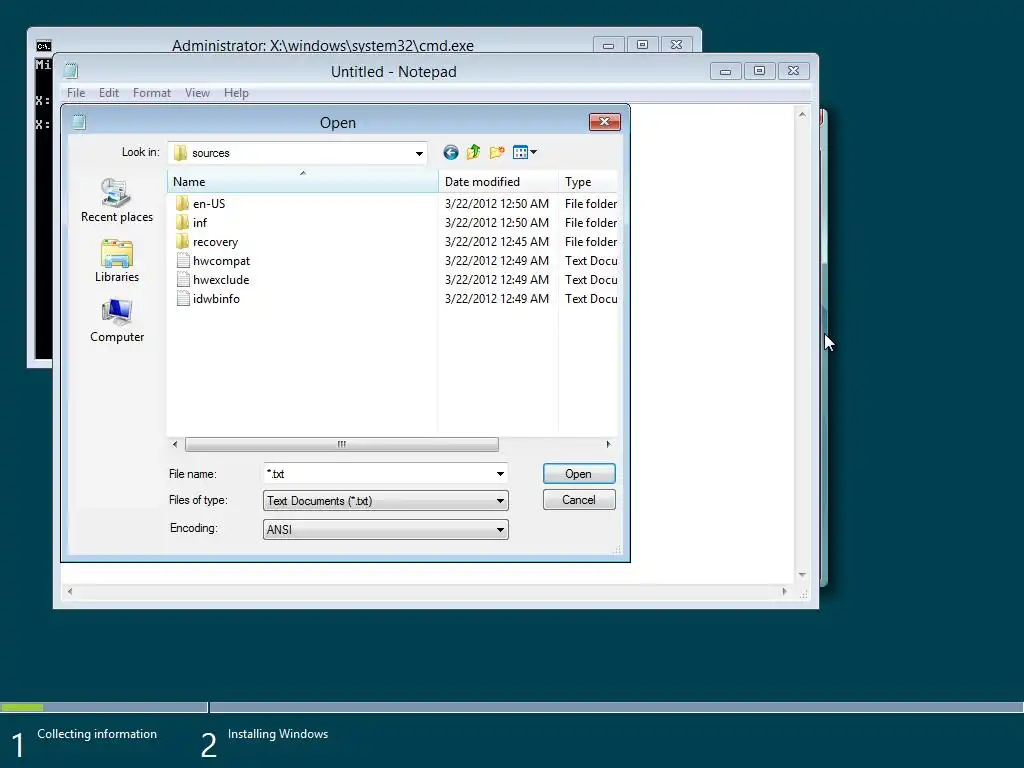Click inside the File name input field
The width and height of the screenshot is (1024, 768).
pyautogui.click(x=377, y=473)
